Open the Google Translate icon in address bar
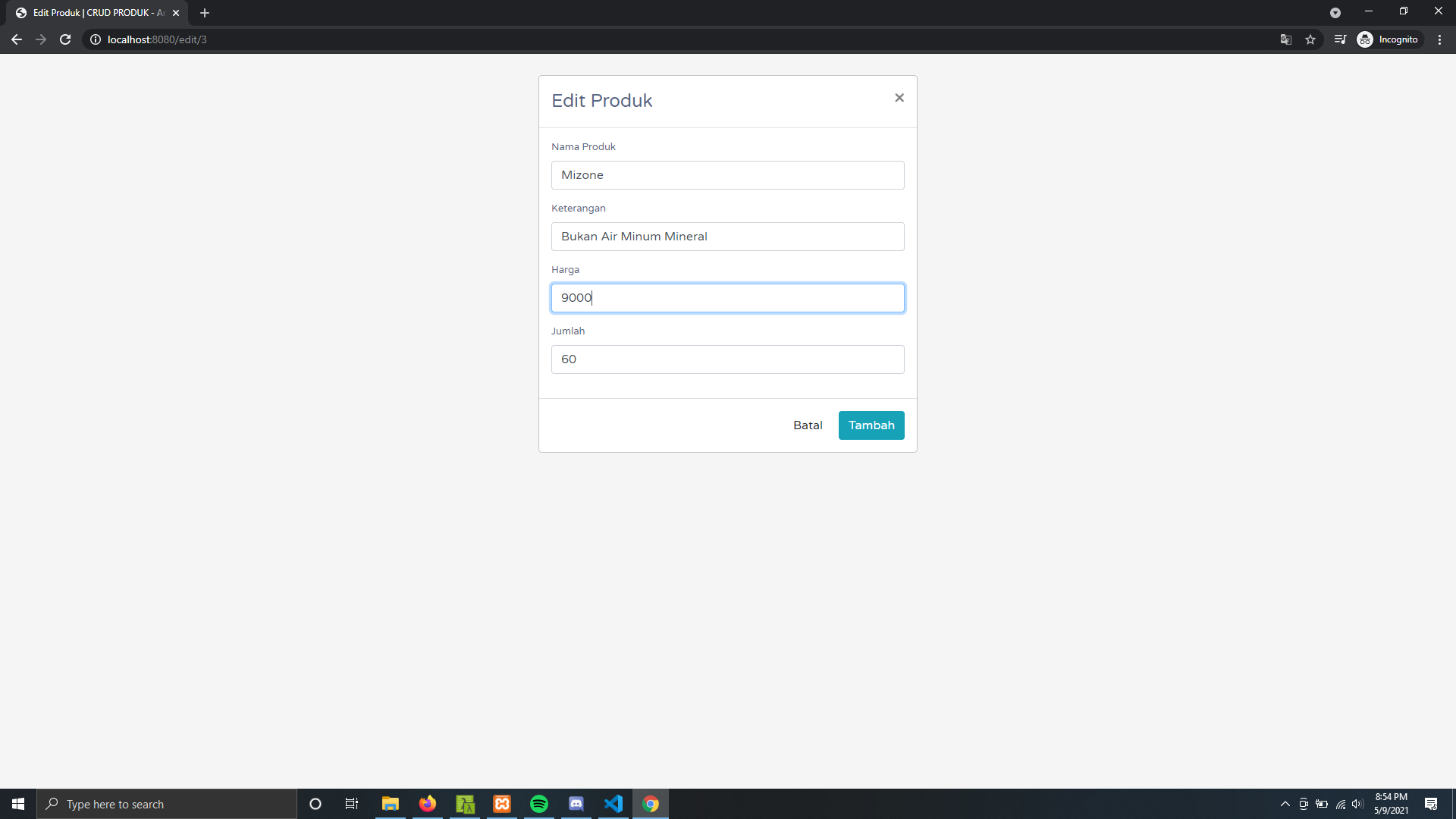 point(1285,39)
